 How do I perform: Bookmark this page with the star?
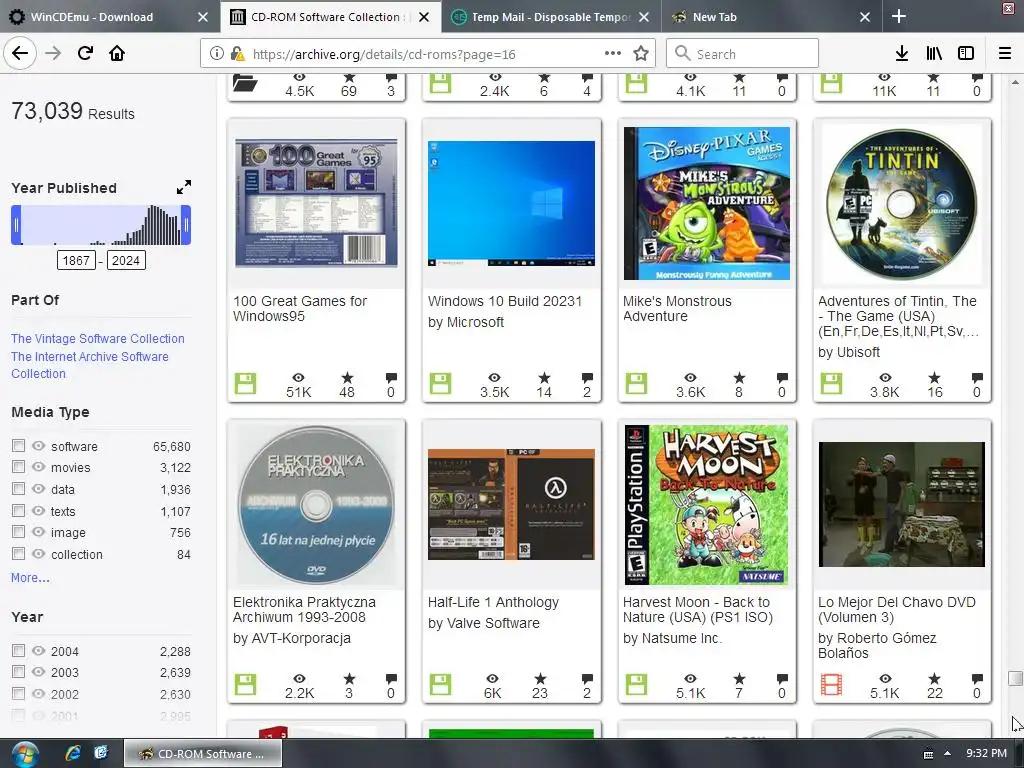click(641, 54)
